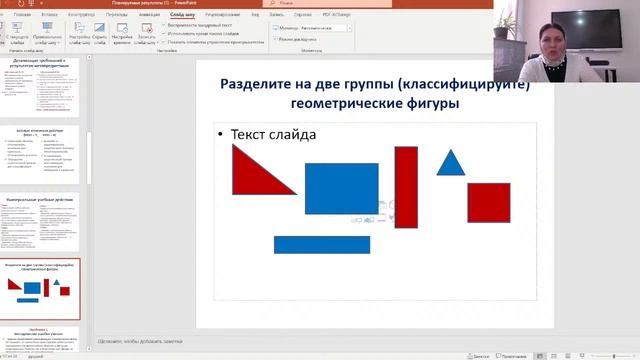The image size is (640, 360).
Task: Select the Слайд-шоу ribbon tab
Action: point(182,15)
